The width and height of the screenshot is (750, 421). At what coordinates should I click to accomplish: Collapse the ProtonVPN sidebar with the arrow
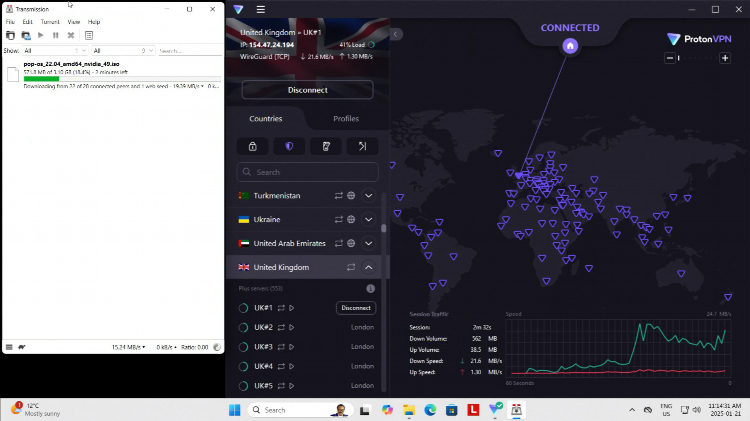pos(396,34)
